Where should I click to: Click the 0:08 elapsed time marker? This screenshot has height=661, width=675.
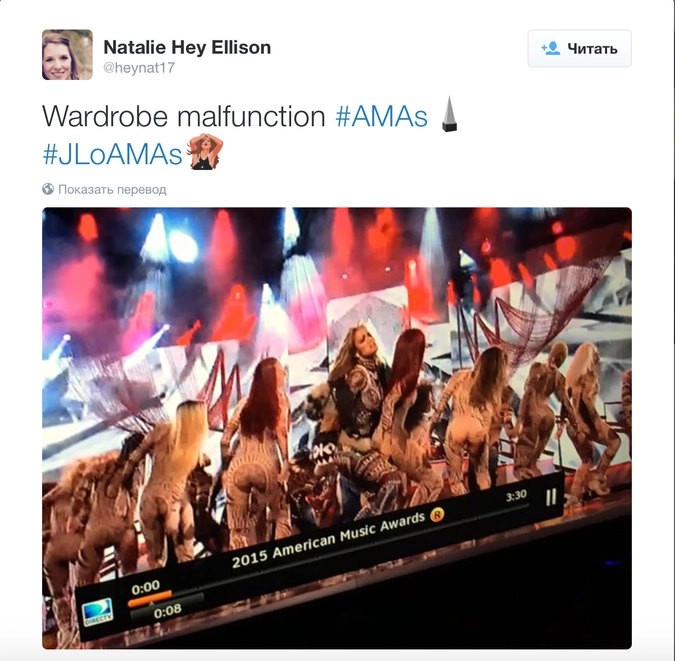click(167, 611)
